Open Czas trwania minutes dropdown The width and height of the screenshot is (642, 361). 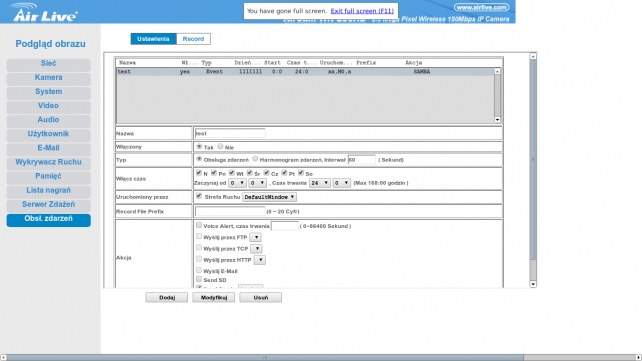341,183
